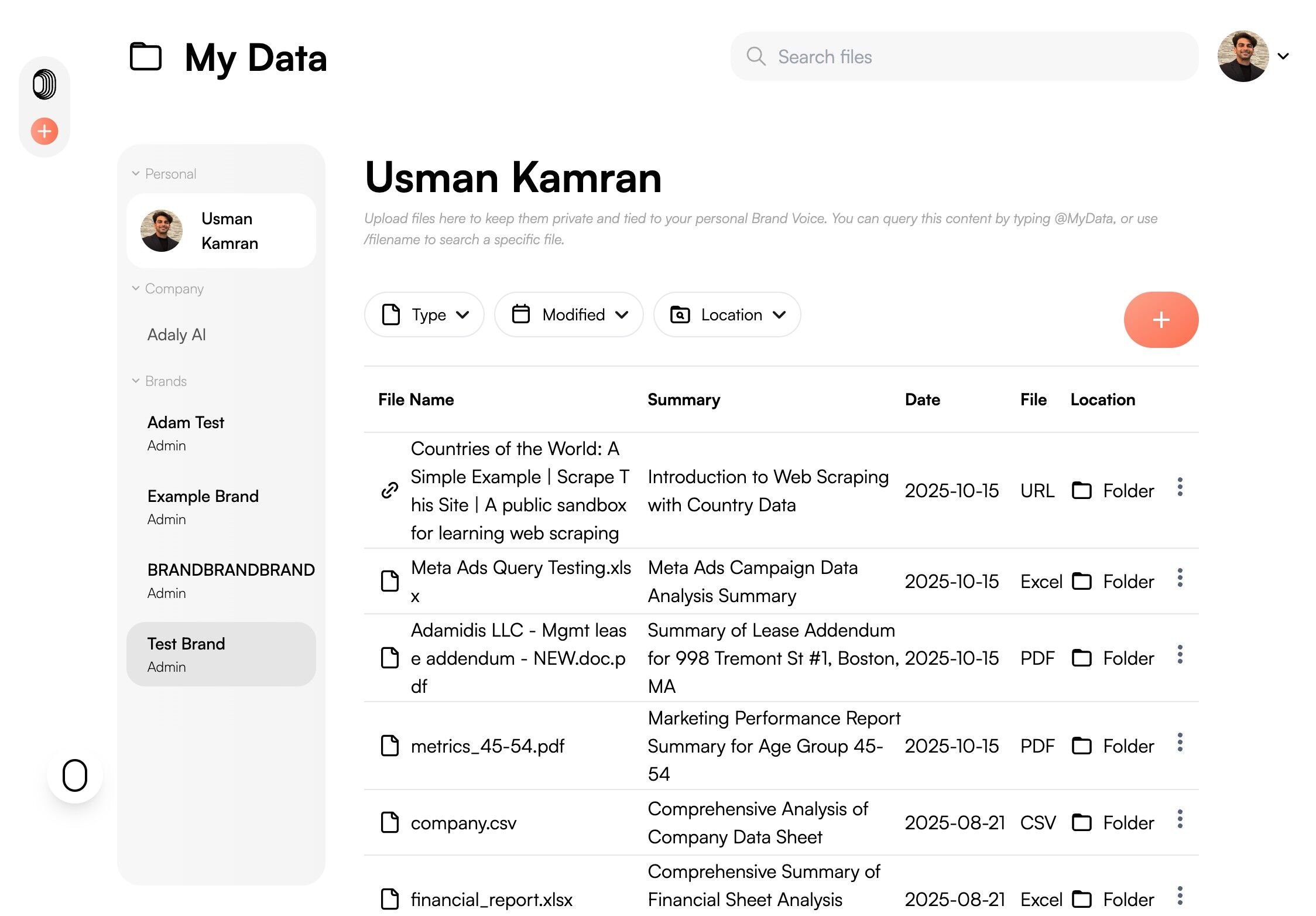Viewport: 1316px width, 916px height.
Task: Expand the profile avatar menu chevron
Action: [1283, 57]
